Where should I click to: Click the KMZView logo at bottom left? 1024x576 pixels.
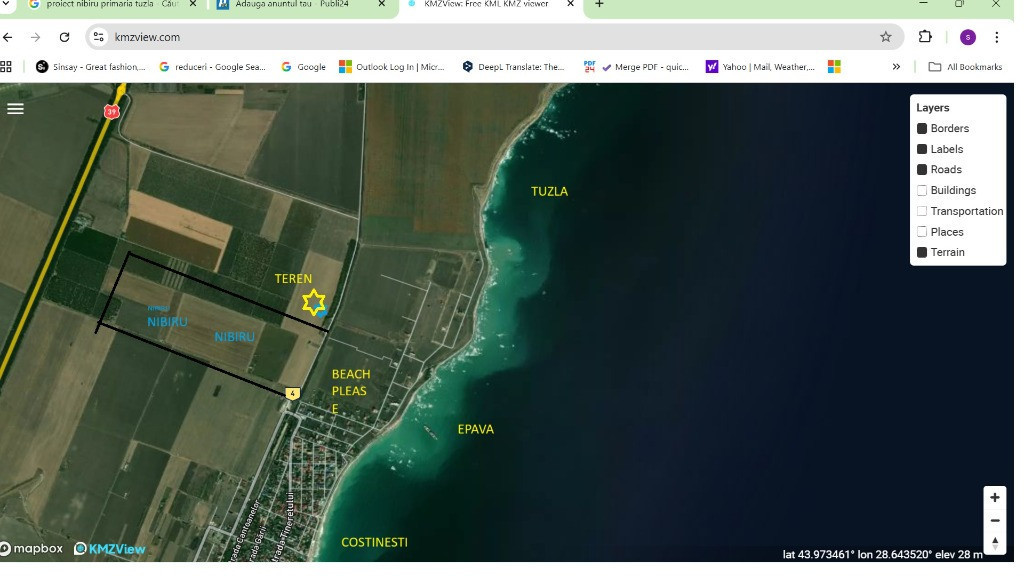pos(110,548)
